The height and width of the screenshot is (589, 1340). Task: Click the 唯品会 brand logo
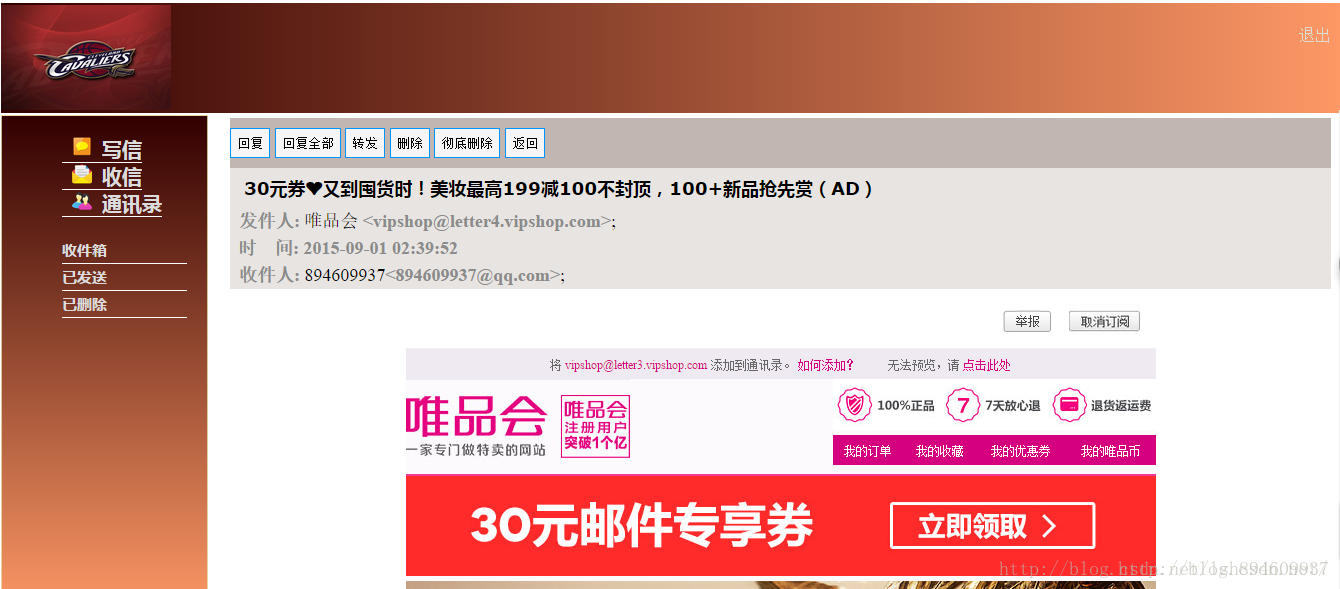[476, 417]
